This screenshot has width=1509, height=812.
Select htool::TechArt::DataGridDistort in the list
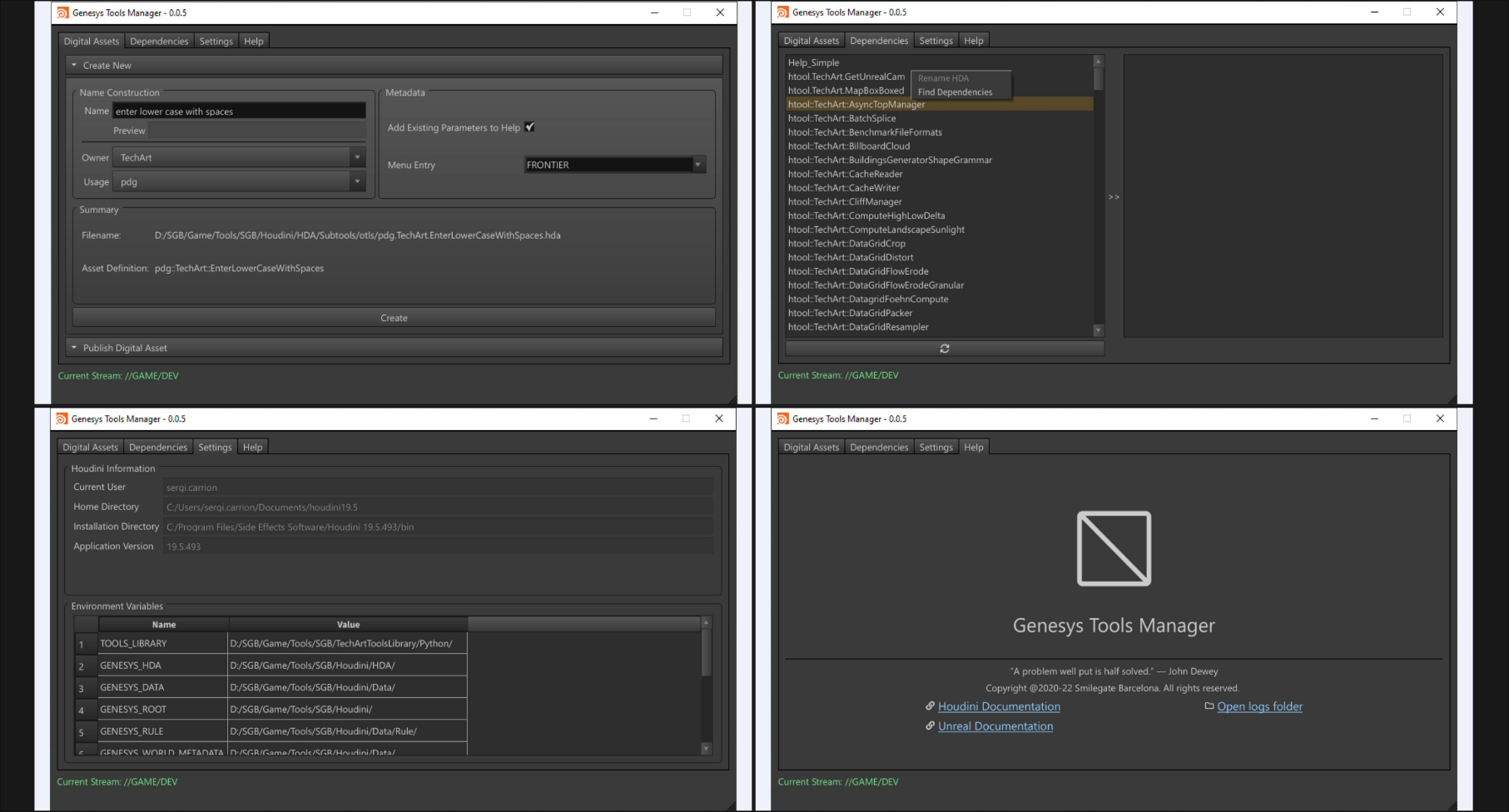[x=940, y=257]
